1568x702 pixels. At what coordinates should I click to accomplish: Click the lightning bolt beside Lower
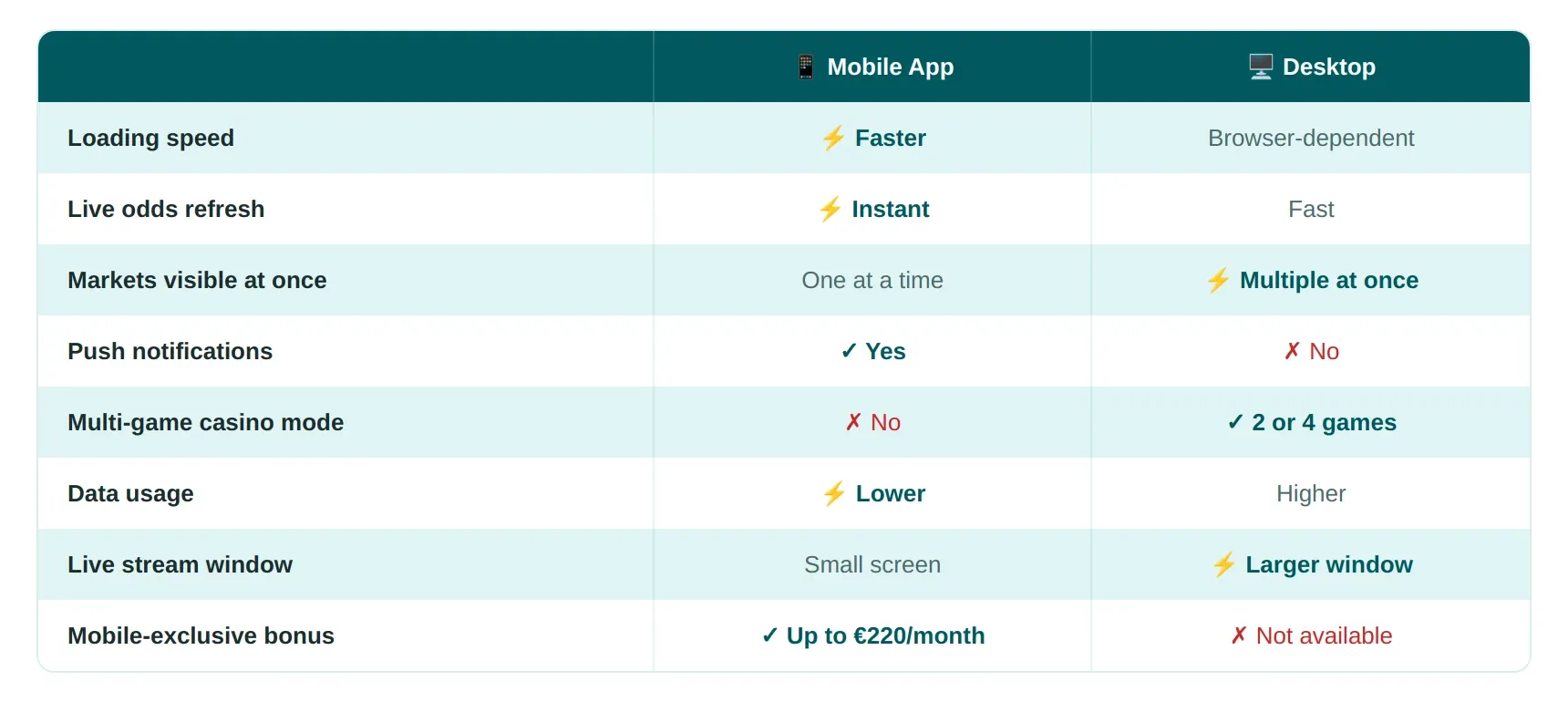834,493
